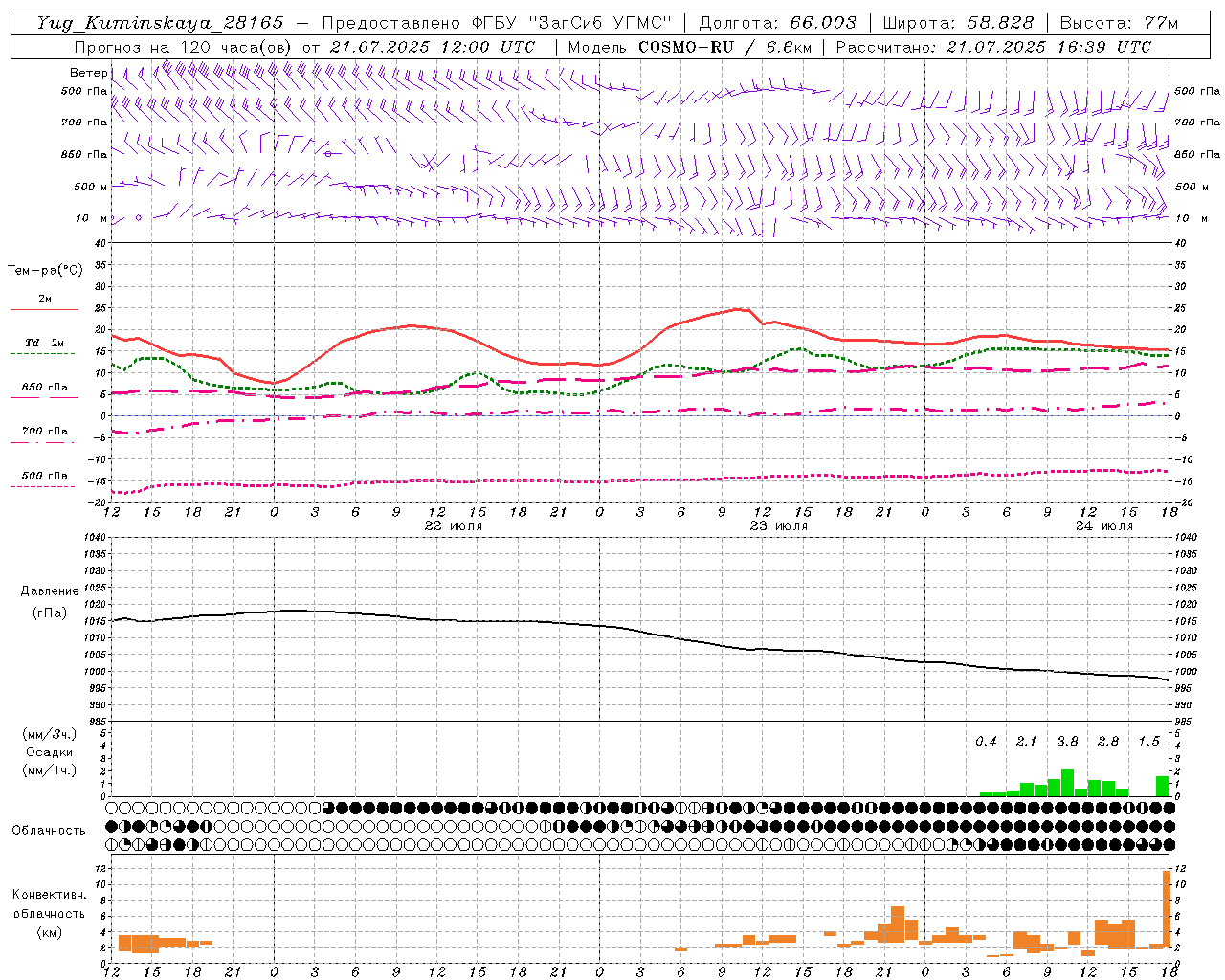The width and height of the screenshot is (1225, 980).
Task: Click the 'Осадки' precipitation label
Action: [x=50, y=752]
